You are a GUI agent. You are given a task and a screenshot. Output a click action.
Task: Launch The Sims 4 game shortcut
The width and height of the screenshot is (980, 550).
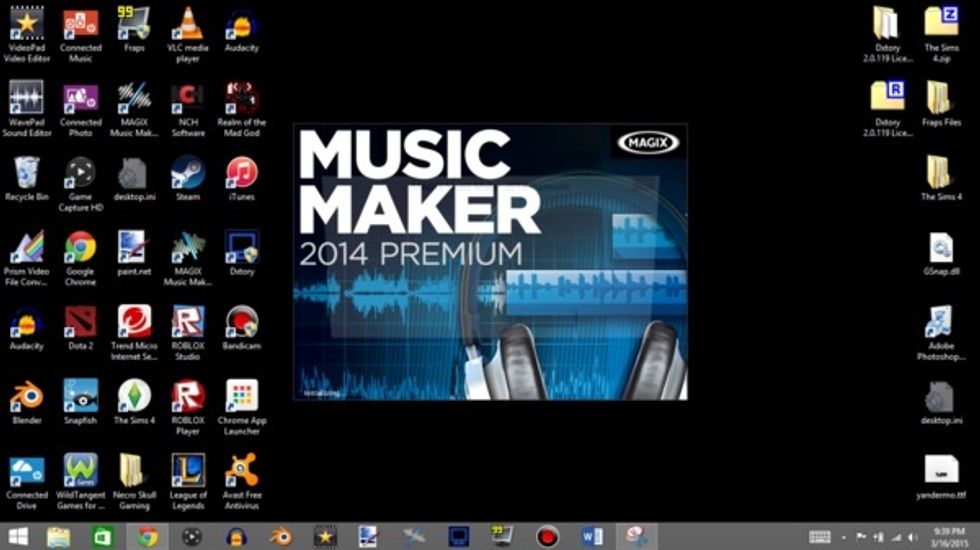point(134,402)
